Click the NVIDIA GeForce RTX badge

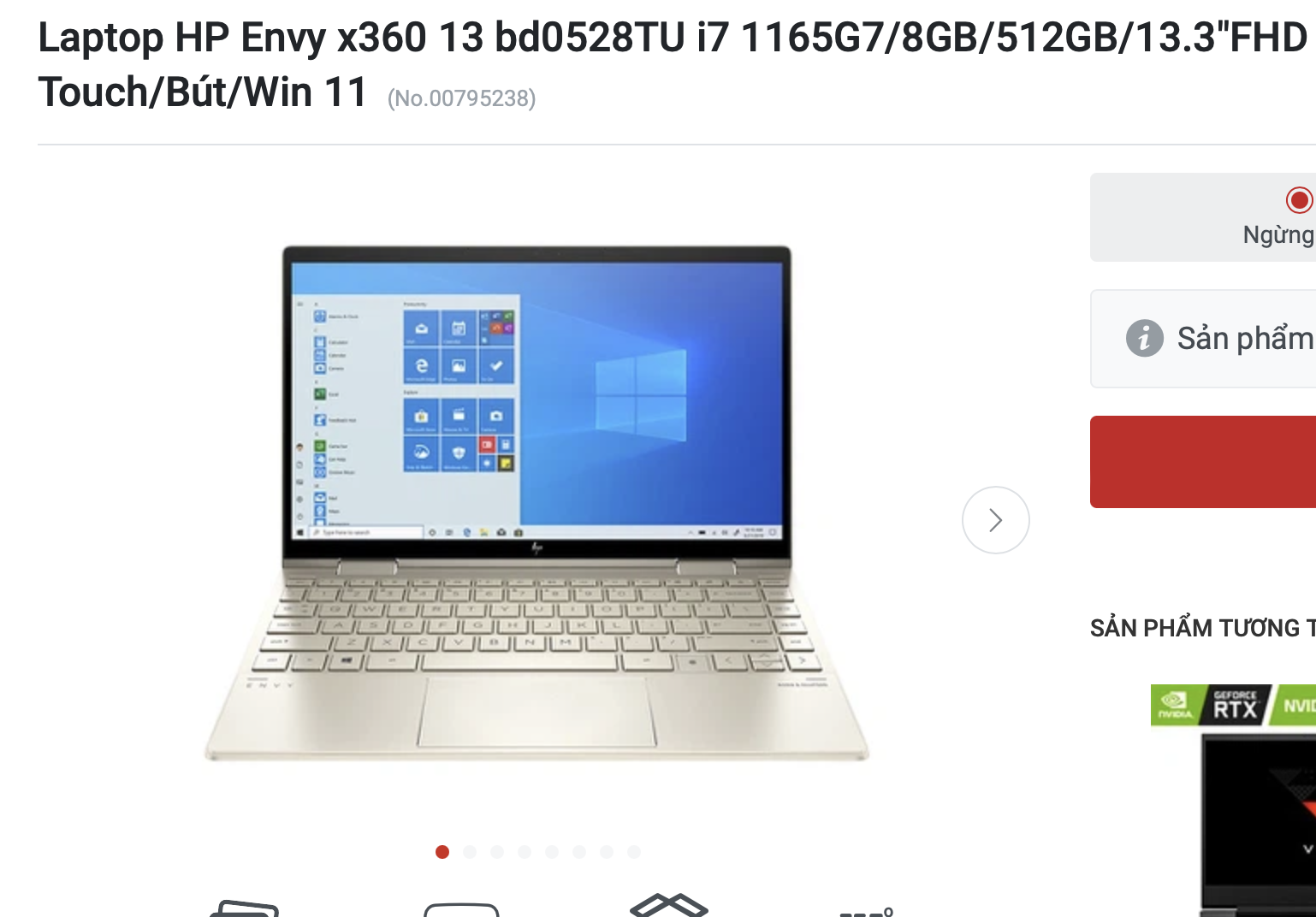coord(1233,705)
